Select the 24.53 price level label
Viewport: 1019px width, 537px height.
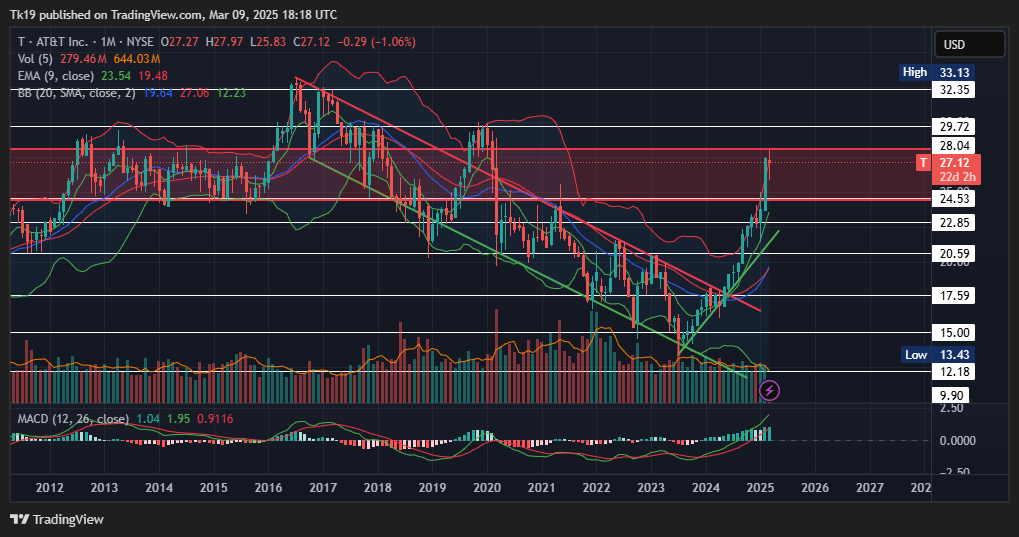(x=954, y=199)
